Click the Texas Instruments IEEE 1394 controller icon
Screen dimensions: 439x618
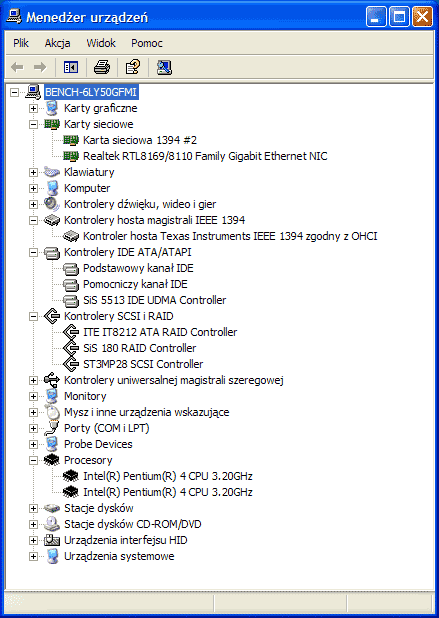(x=71, y=236)
